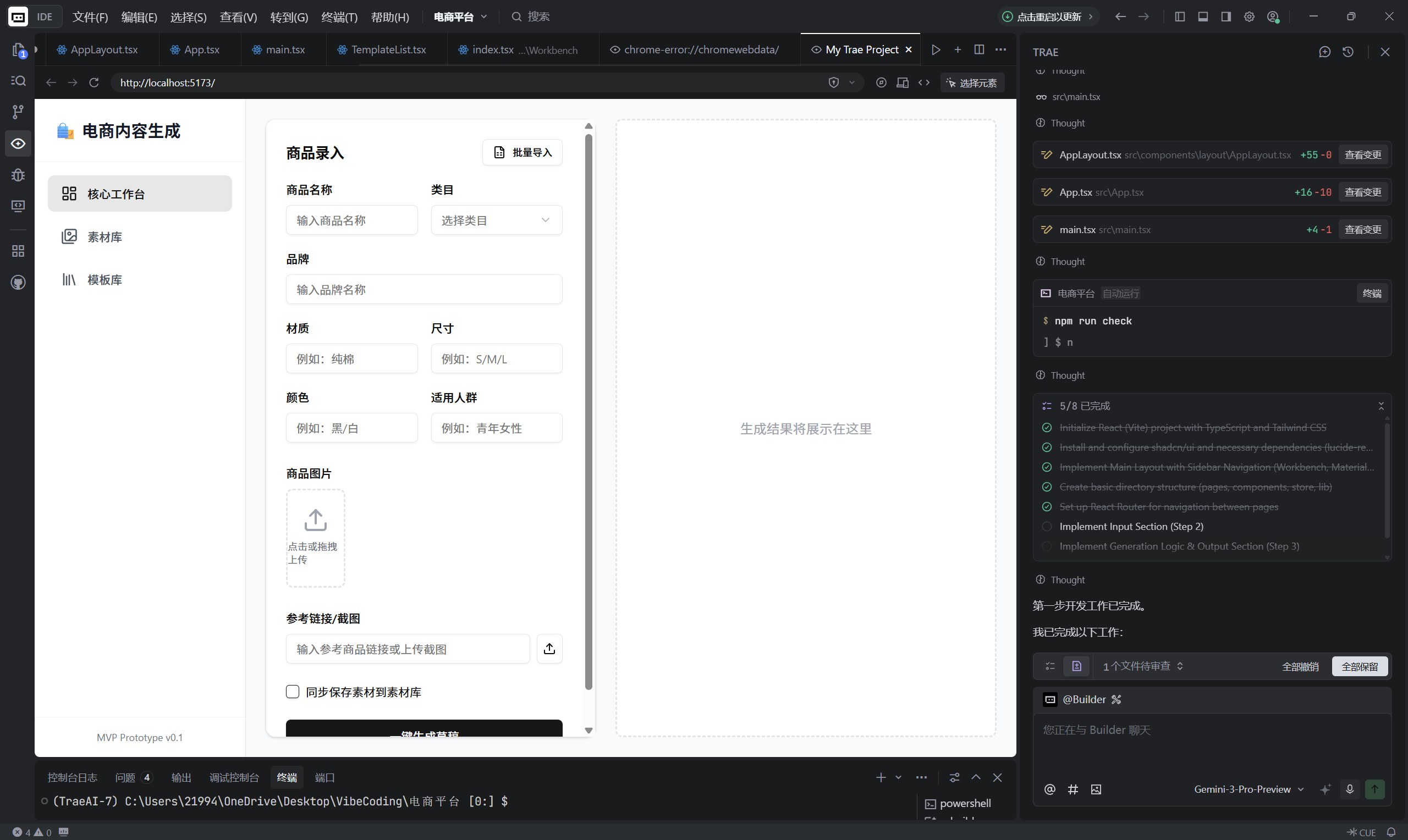Expand the 电商平台 project dropdown
This screenshot has height=840, width=1408.
(459, 16)
